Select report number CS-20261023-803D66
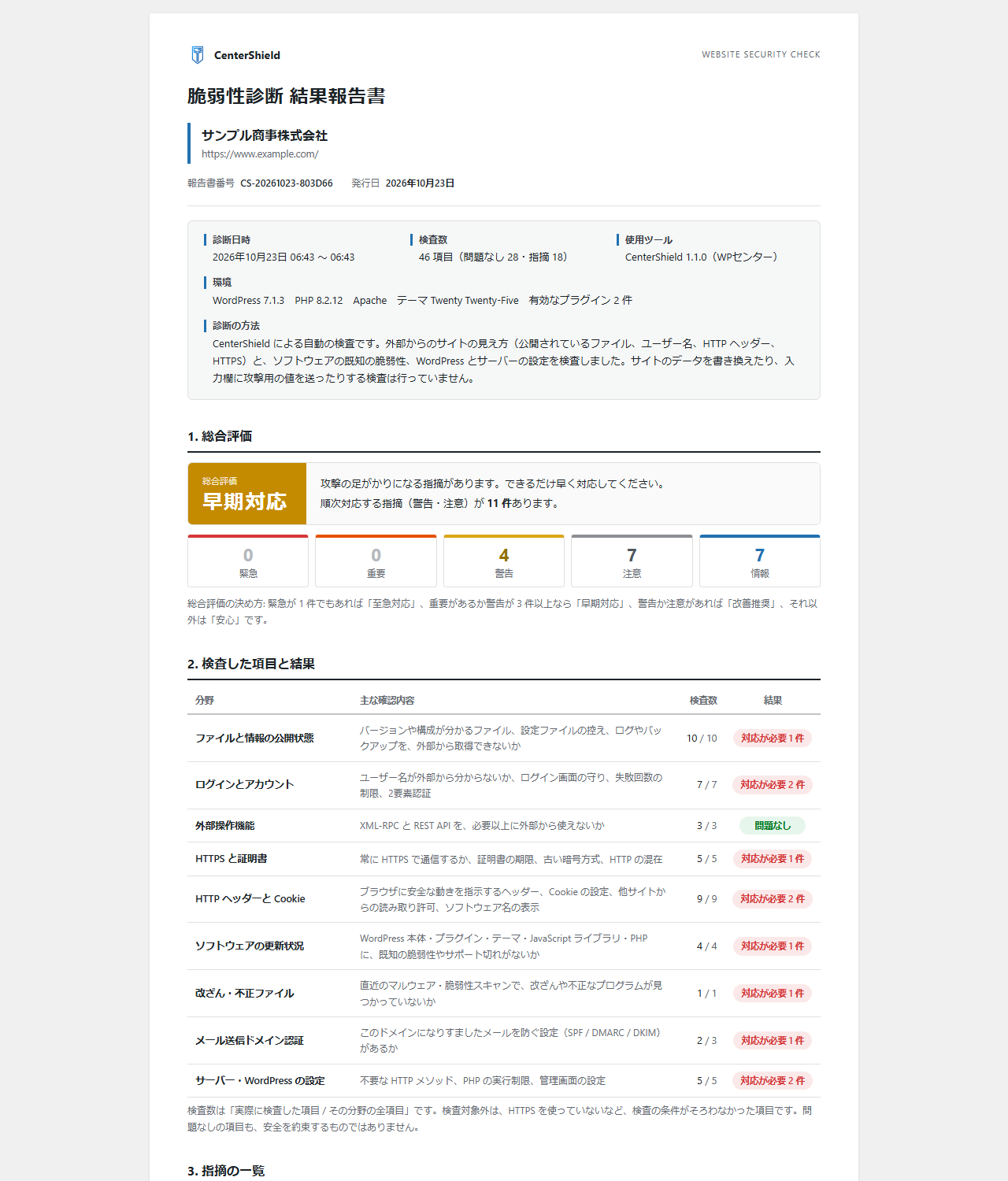Image resolution: width=1008 pixels, height=1181 pixels. pyautogui.click(x=287, y=183)
